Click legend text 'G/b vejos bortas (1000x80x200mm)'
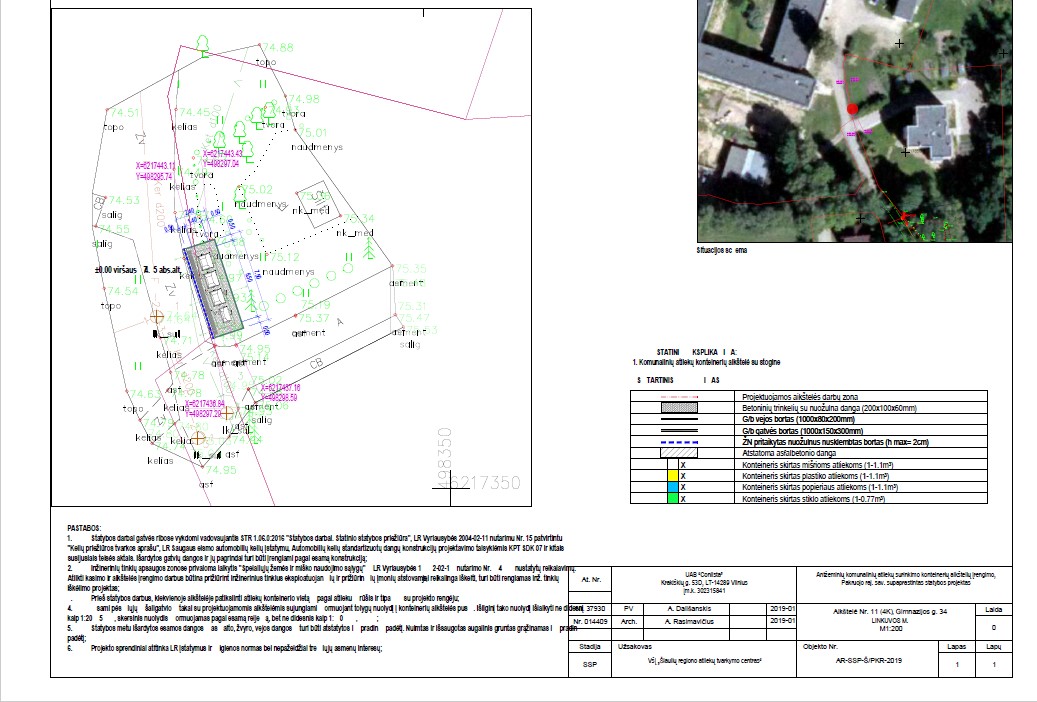The image size is (1037, 702). 798,419
